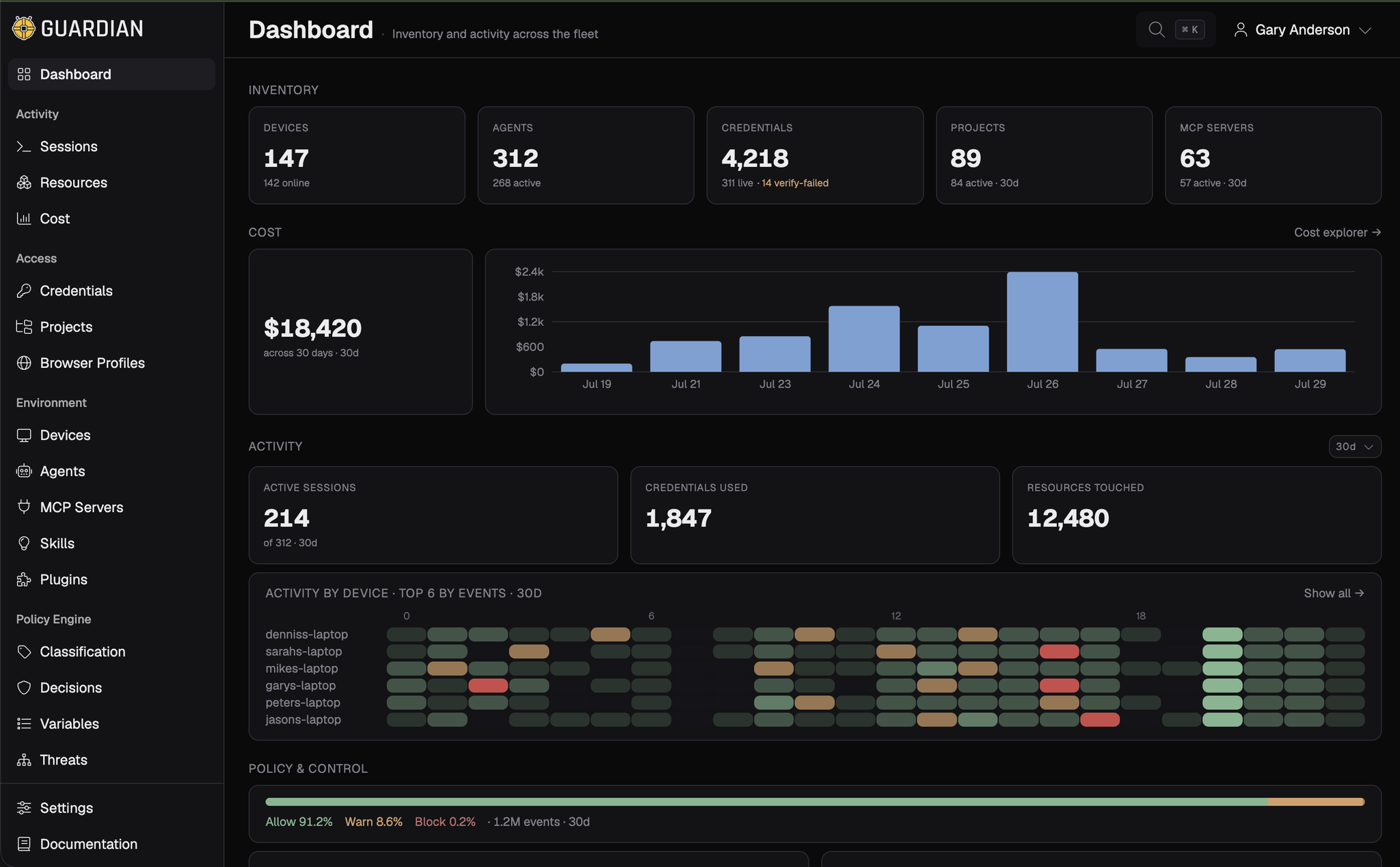Image resolution: width=1400 pixels, height=867 pixels.
Task: Click the search magnifier icon
Action: (x=1156, y=29)
